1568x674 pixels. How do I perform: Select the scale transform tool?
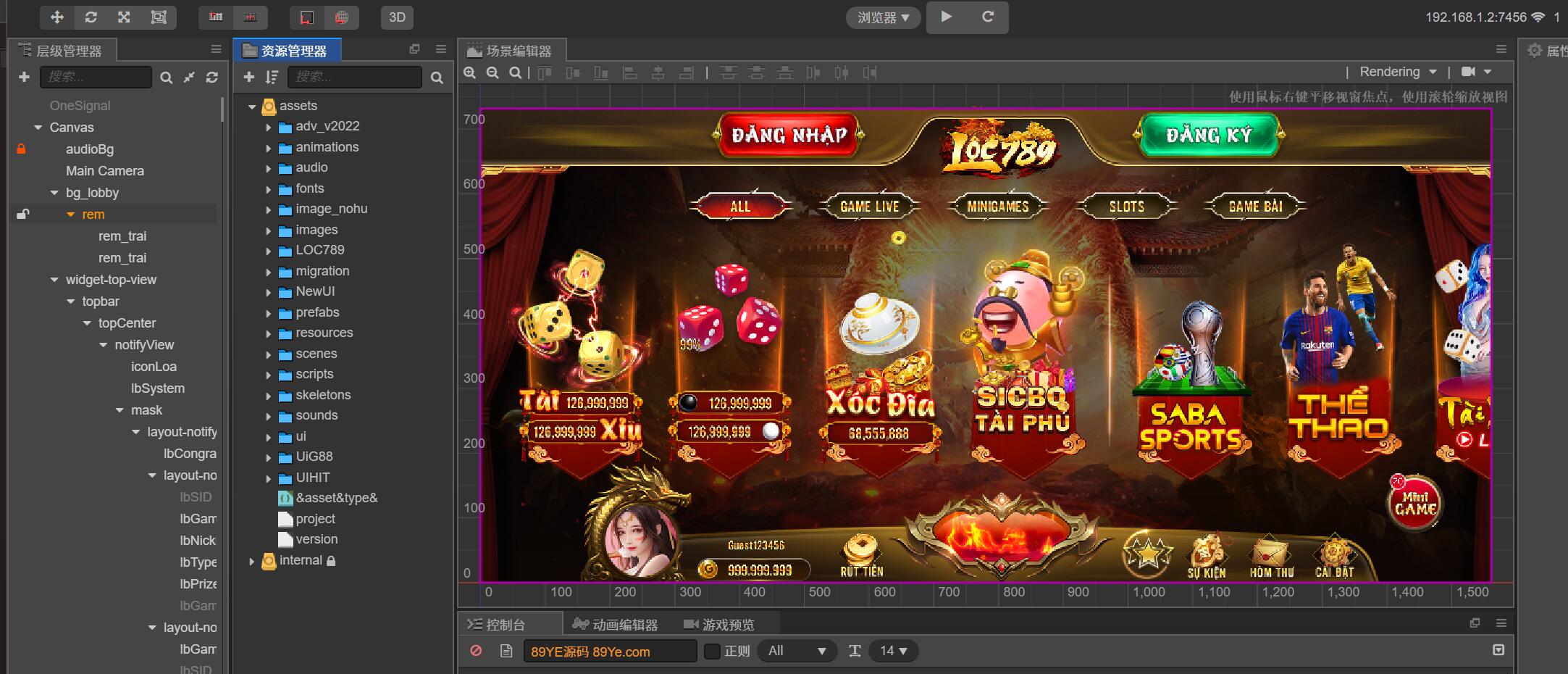(124, 17)
